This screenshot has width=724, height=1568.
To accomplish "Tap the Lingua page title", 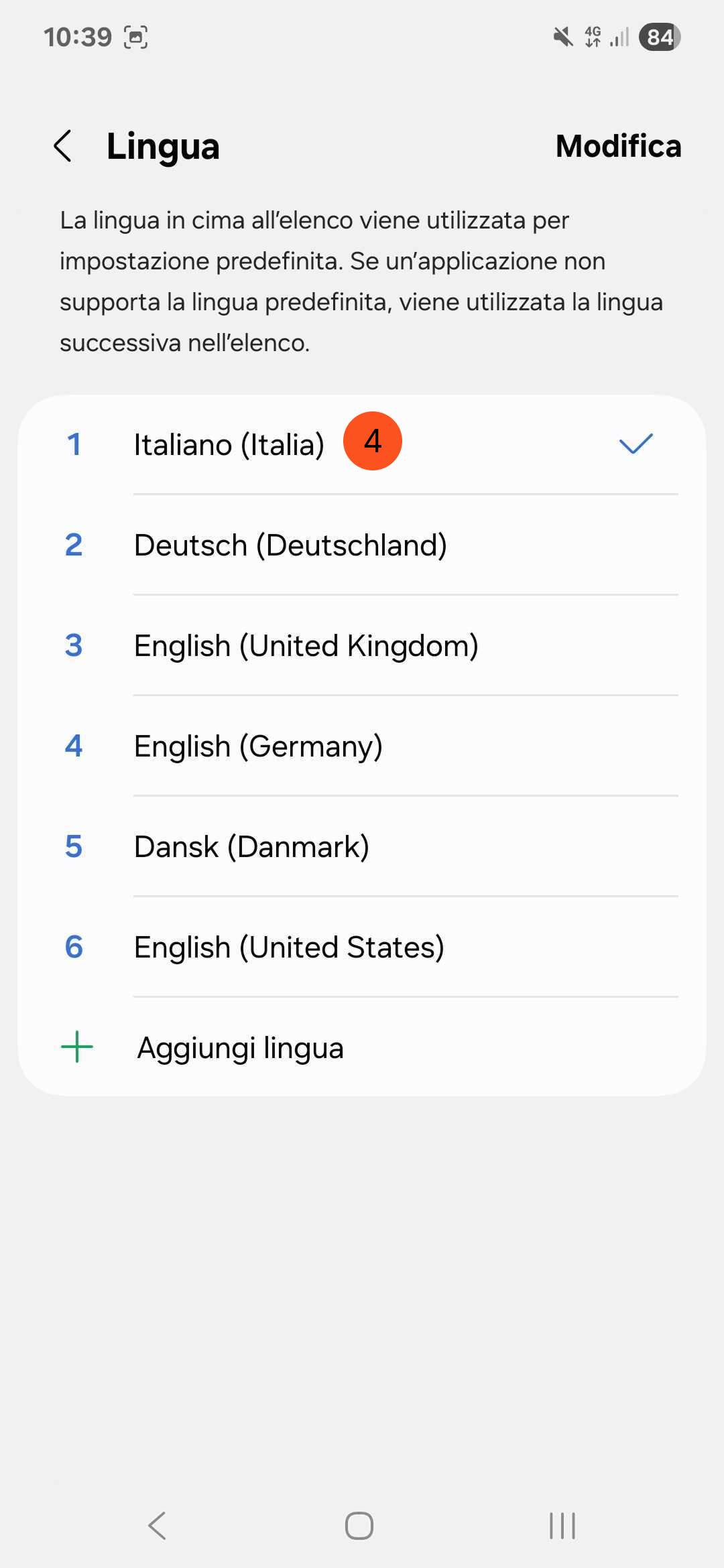I will (163, 146).
